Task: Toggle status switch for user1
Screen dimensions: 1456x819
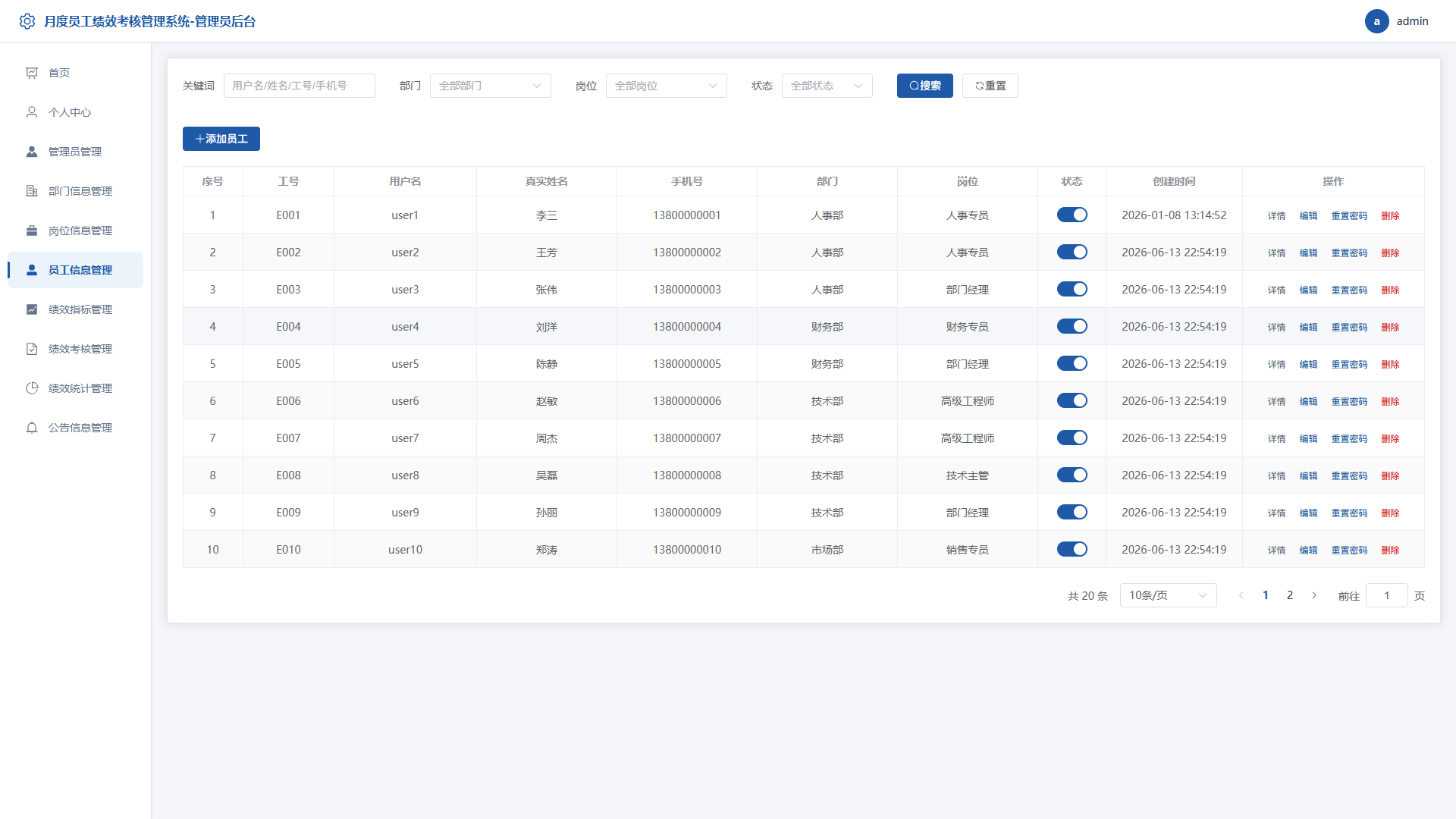Action: (1072, 215)
